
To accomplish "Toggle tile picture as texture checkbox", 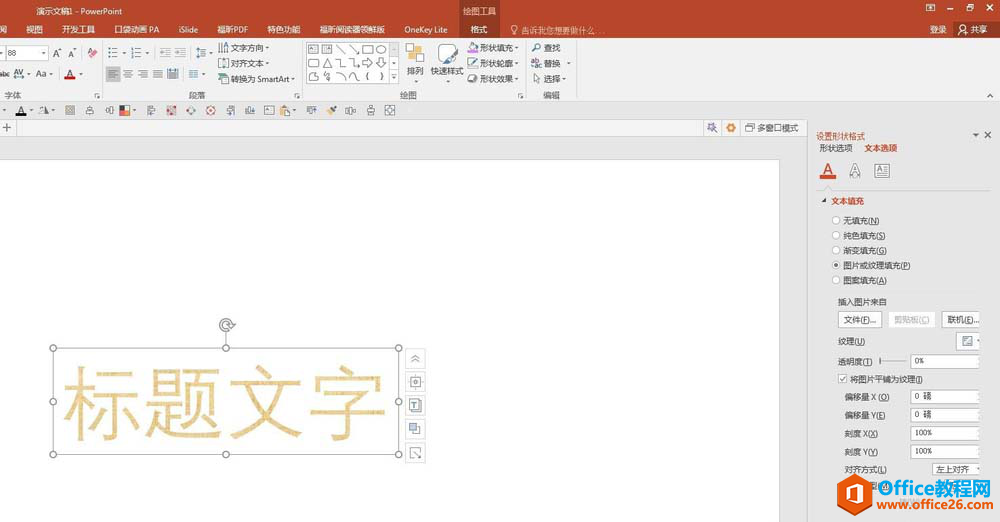I will [x=842, y=380].
